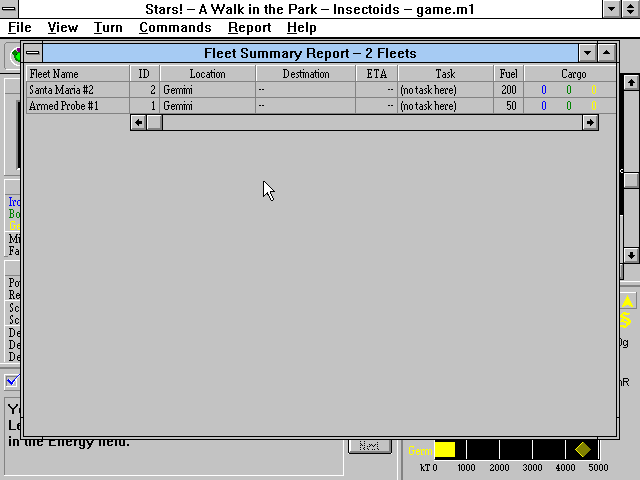
Task: Click the yellow dollar sign icon
Action: 626,320
